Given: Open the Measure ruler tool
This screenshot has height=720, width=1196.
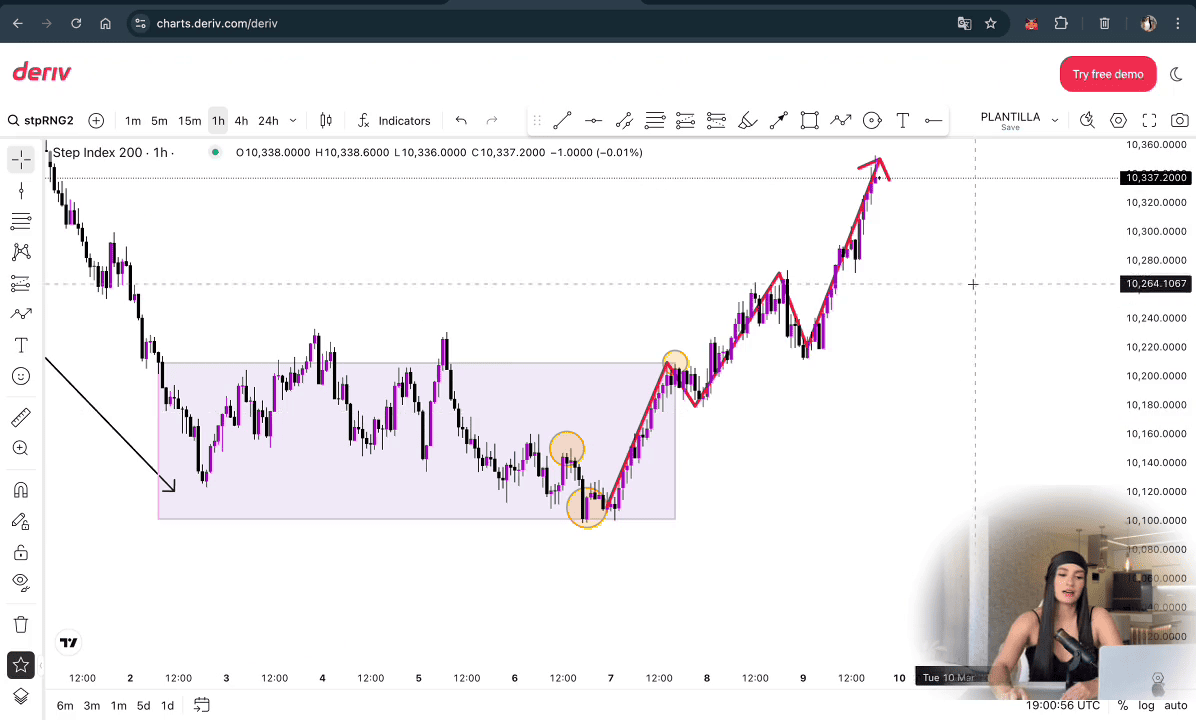Looking at the screenshot, I should [x=21, y=417].
